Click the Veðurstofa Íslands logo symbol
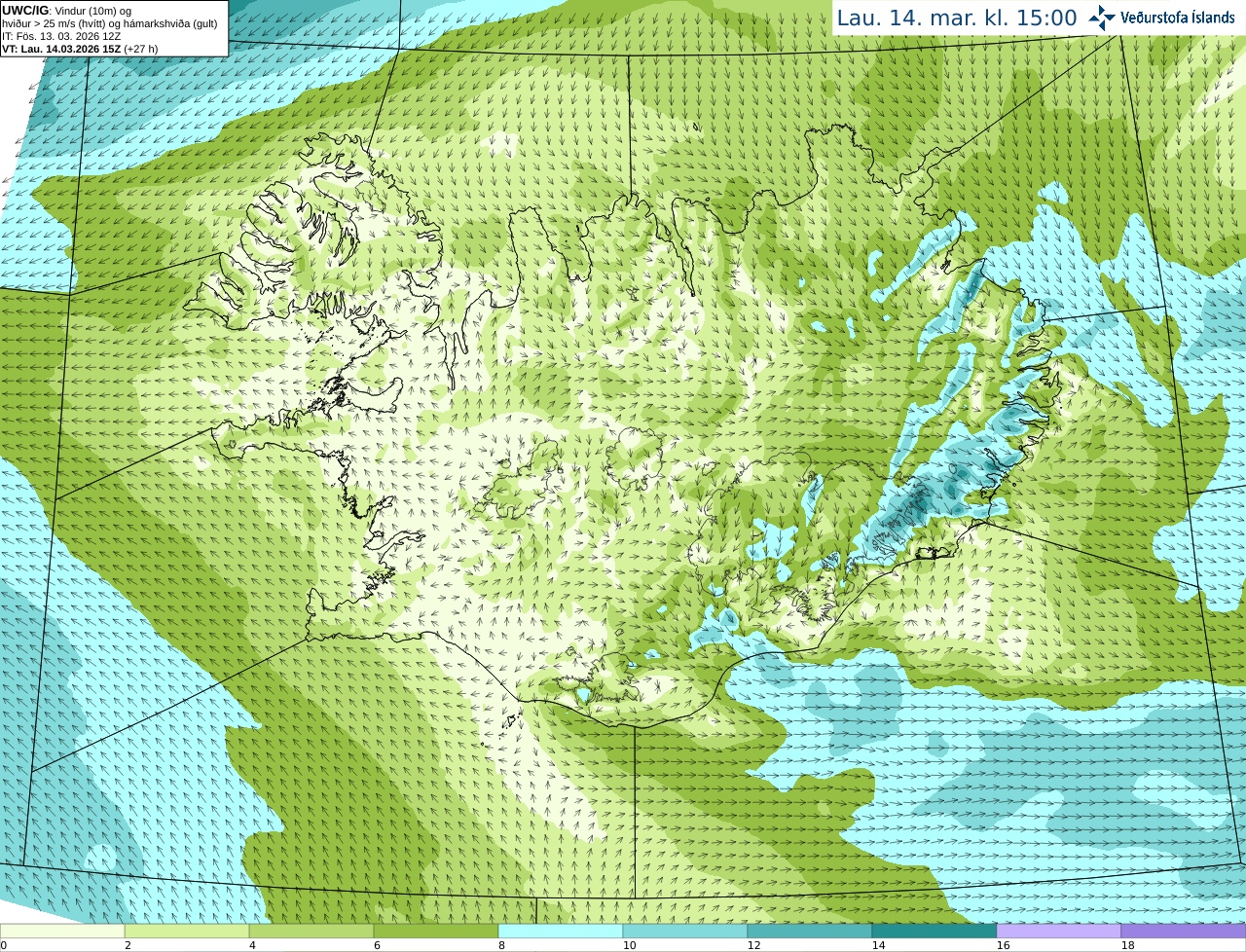1246x952 pixels. [x=1102, y=18]
